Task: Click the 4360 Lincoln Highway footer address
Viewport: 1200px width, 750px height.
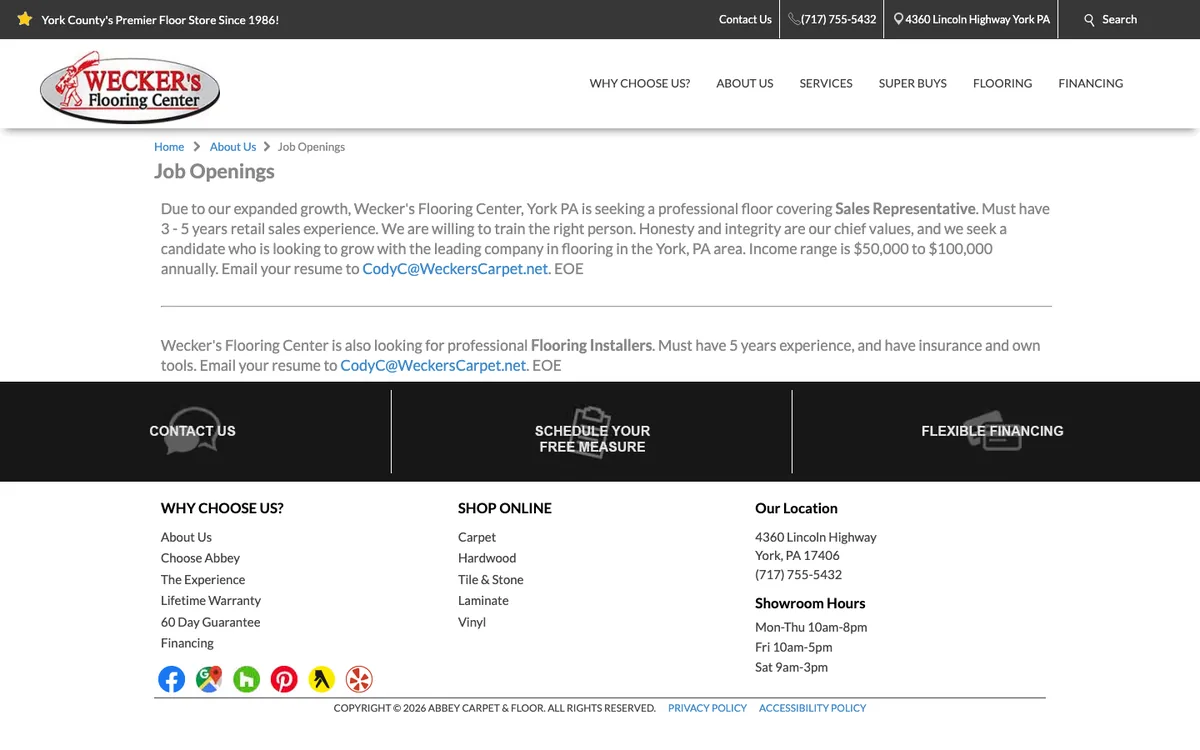Action: [815, 537]
